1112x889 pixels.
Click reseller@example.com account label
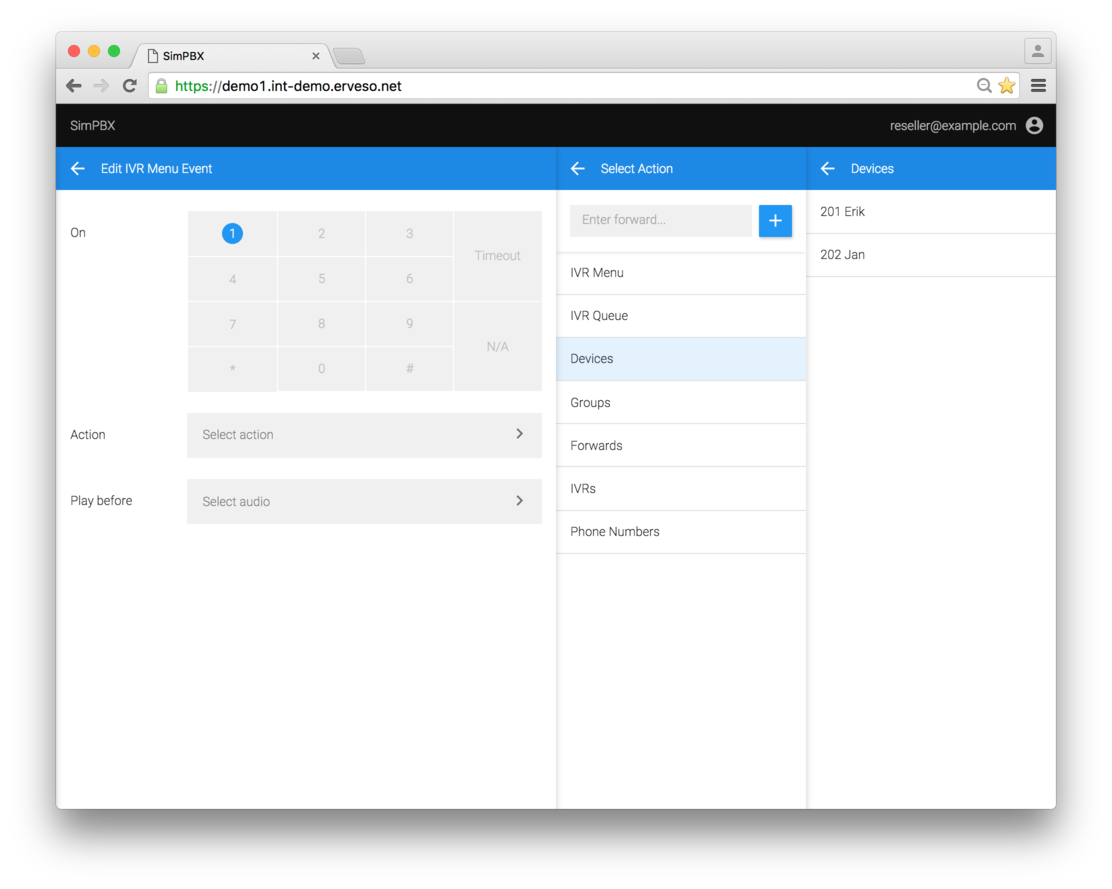pyautogui.click(x=953, y=125)
